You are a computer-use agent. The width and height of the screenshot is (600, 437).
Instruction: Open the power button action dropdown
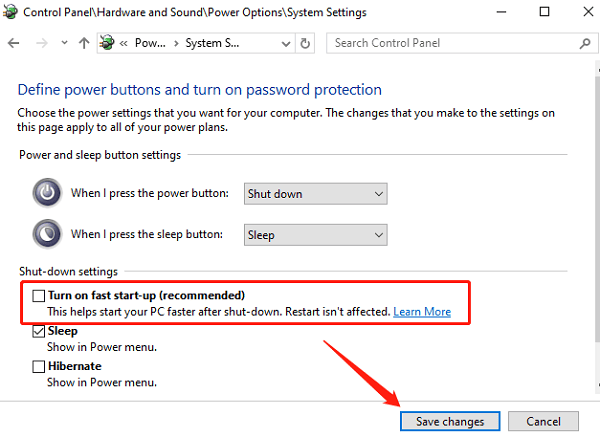315,193
